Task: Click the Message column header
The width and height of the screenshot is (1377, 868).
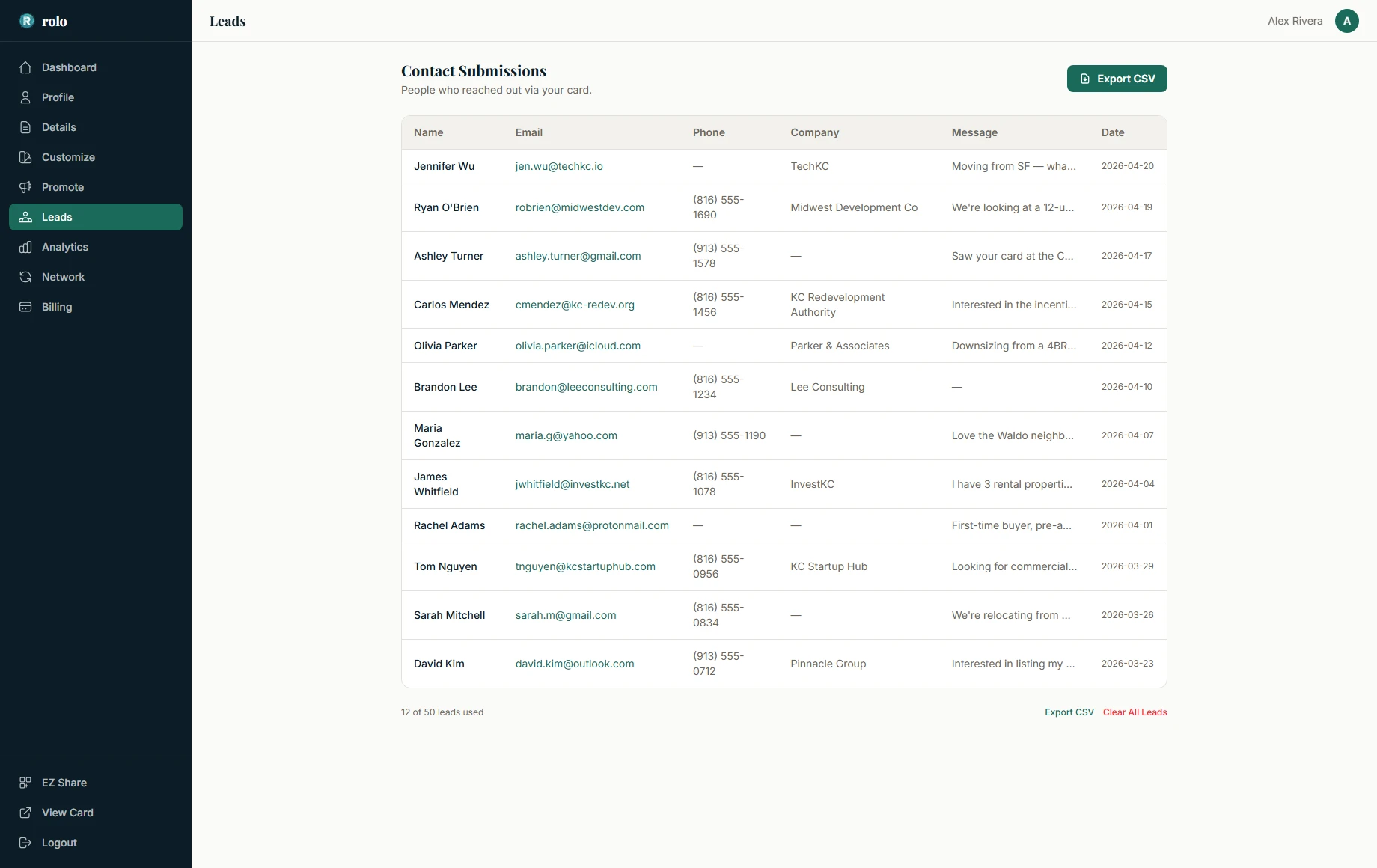Action: point(974,132)
